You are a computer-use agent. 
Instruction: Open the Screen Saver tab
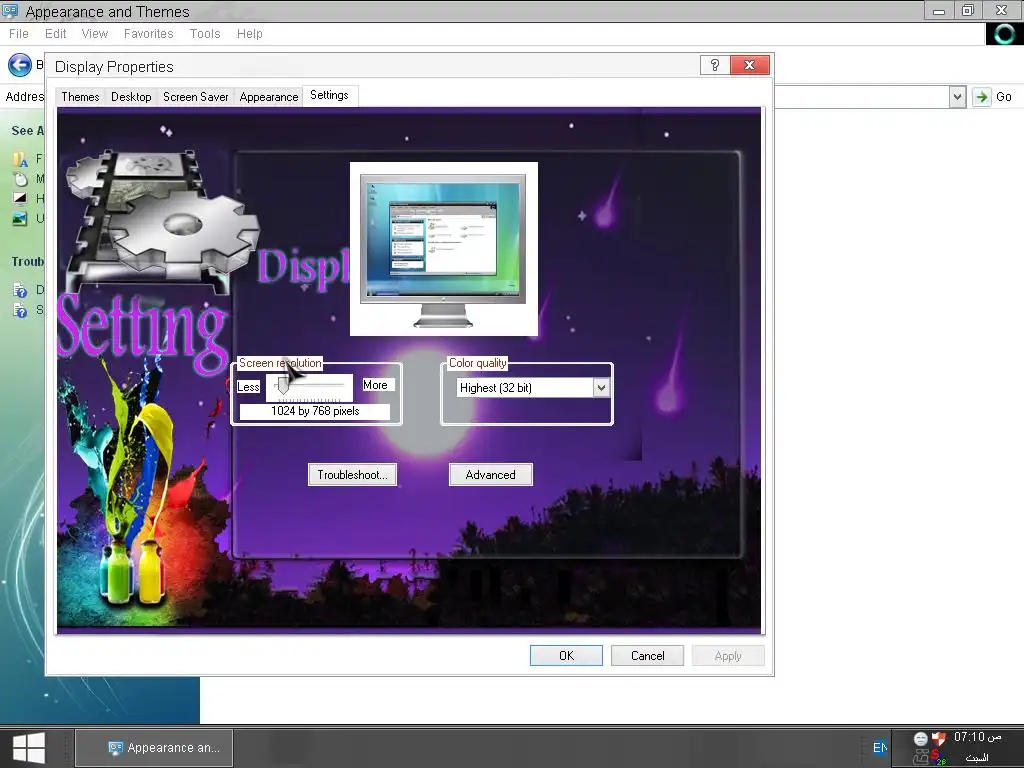[195, 97]
